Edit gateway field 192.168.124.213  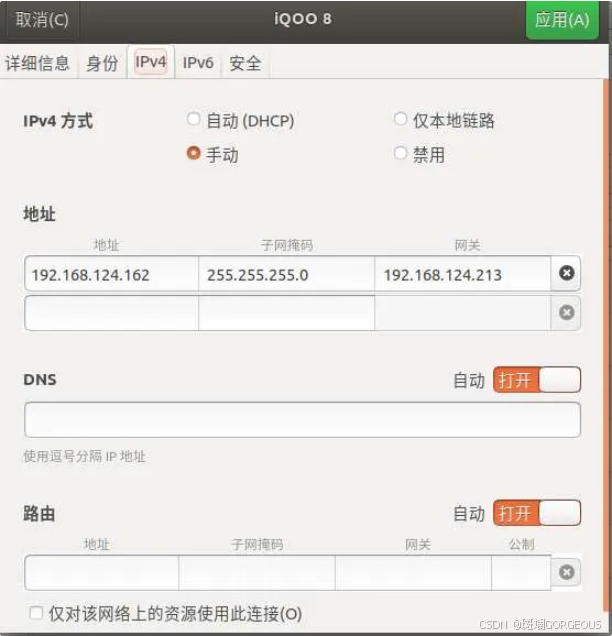coord(463,275)
